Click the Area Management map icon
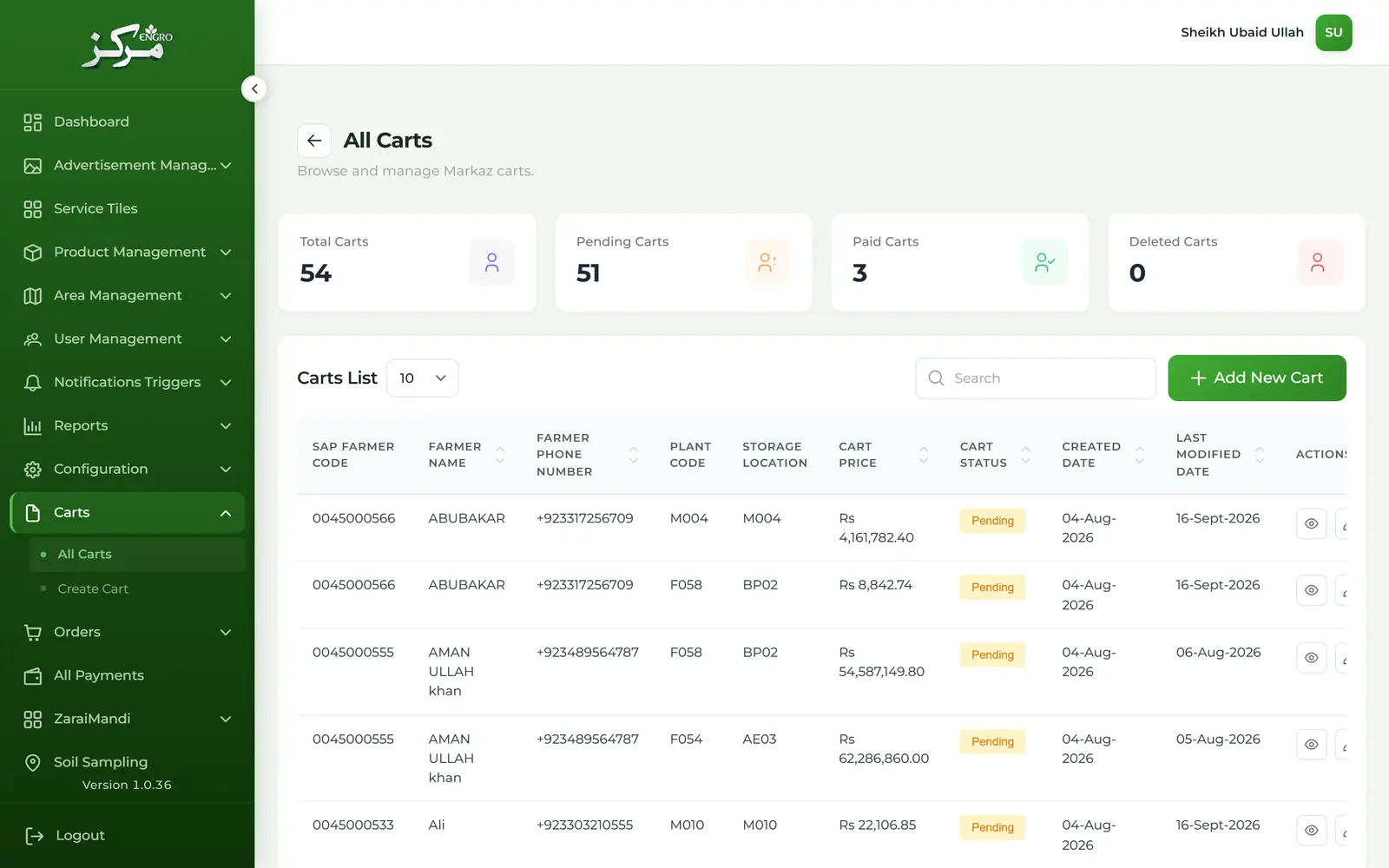 click(x=32, y=296)
